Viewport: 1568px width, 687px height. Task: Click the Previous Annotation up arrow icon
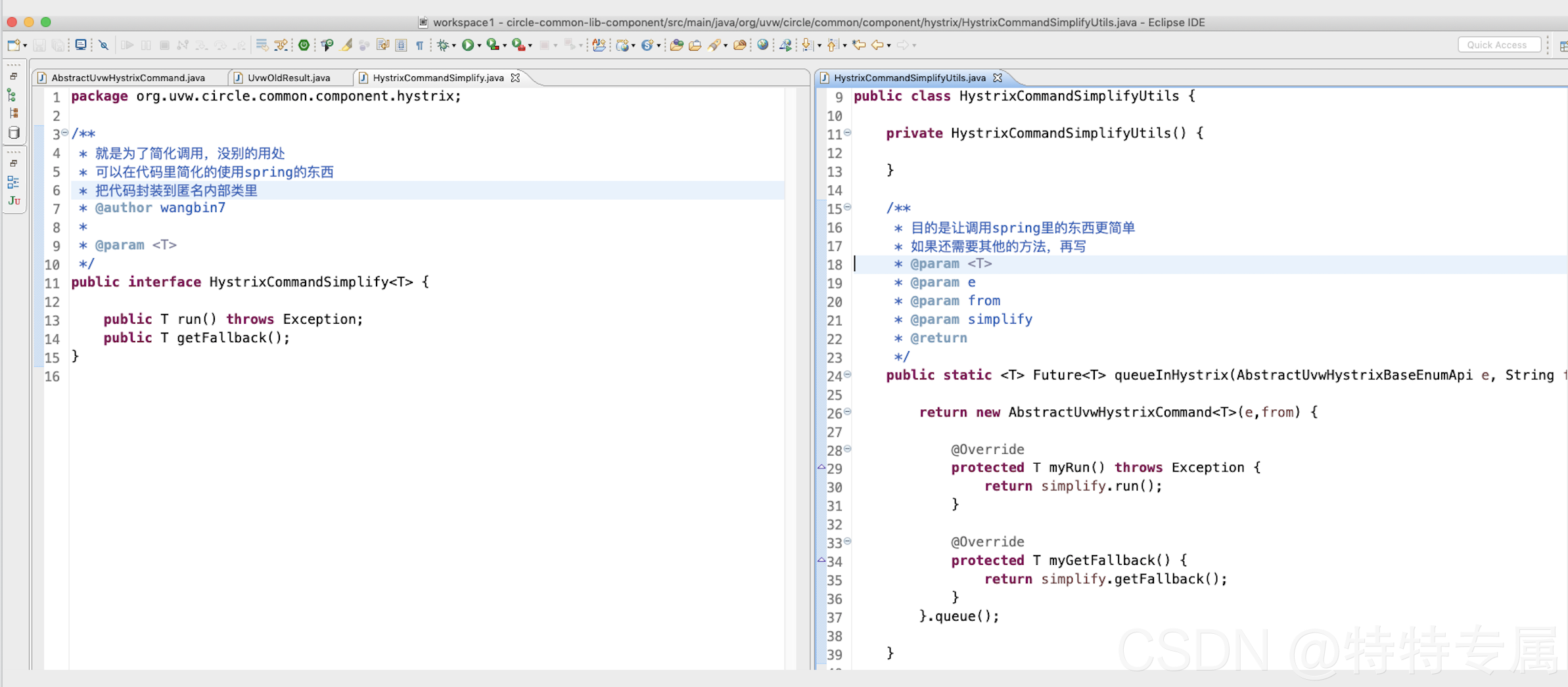pos(833,45)
